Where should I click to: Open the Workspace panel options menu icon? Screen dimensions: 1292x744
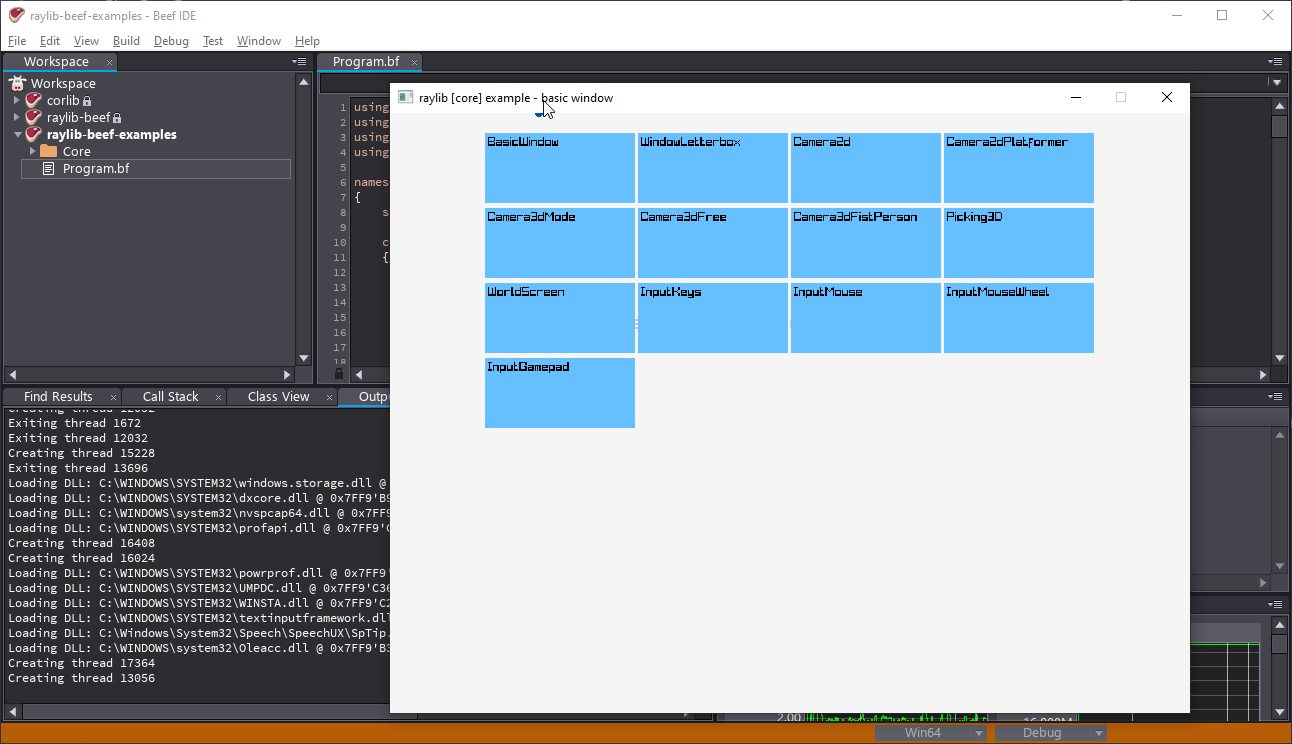click(x=300, y=61)
